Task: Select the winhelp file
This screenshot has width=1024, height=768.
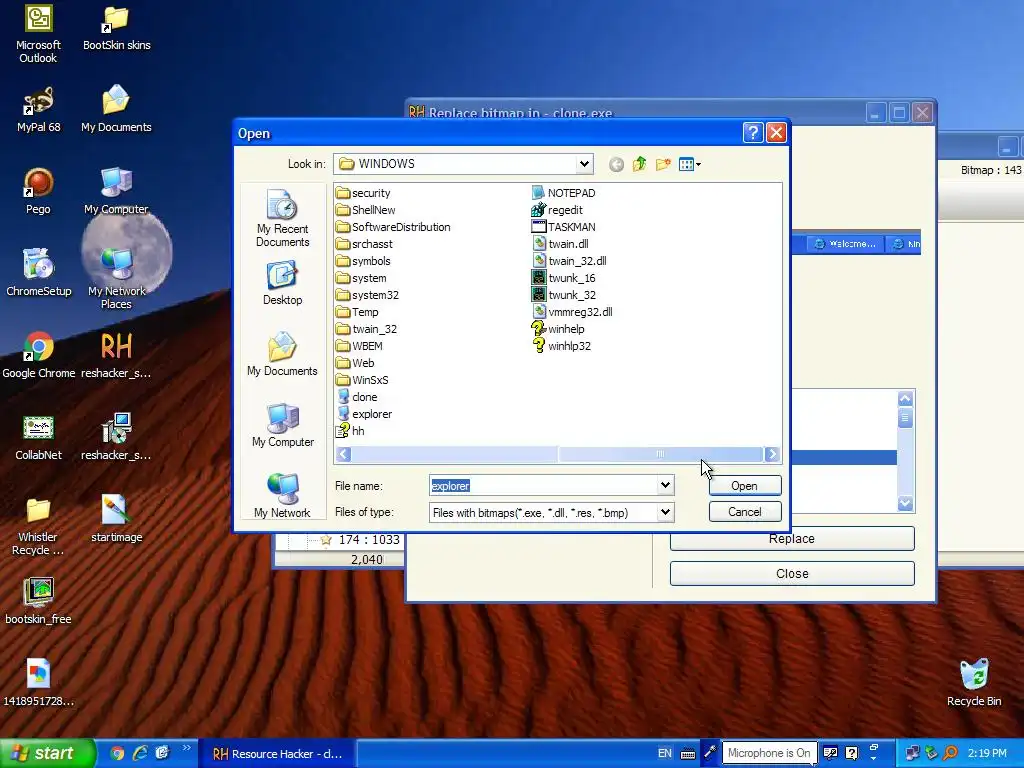Action: pyautogui.click(x=558, y=328)
